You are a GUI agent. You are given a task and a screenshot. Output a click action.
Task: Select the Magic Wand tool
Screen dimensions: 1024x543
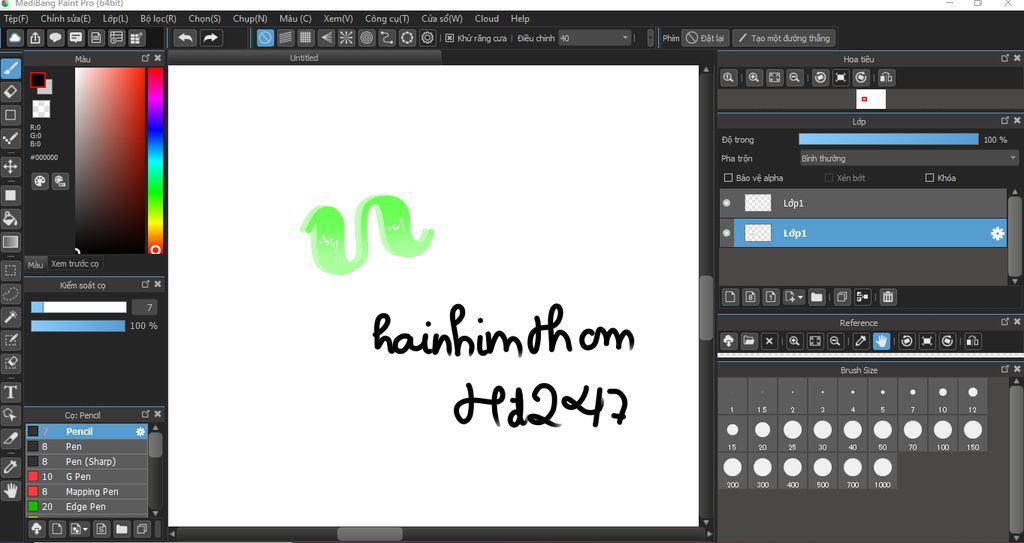pos(10,317)
